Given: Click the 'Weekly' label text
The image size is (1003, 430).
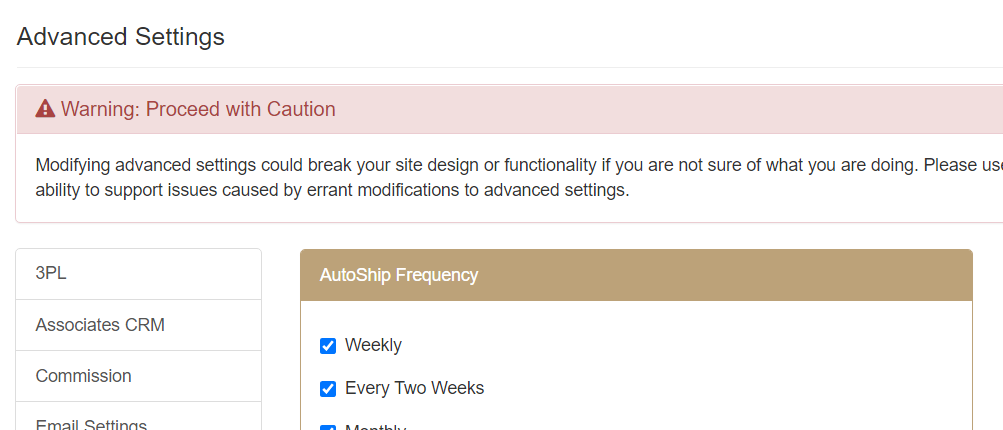Looking at the screenshot, I should pos(373,345).
